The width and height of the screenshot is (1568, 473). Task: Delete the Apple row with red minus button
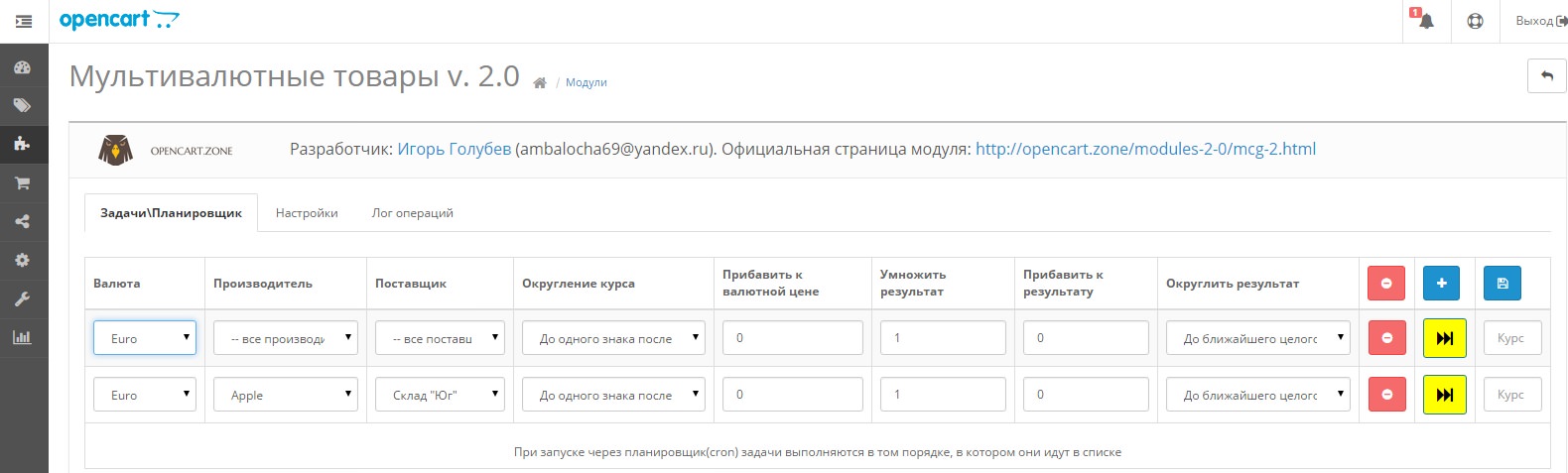[x=1386, y=395]
